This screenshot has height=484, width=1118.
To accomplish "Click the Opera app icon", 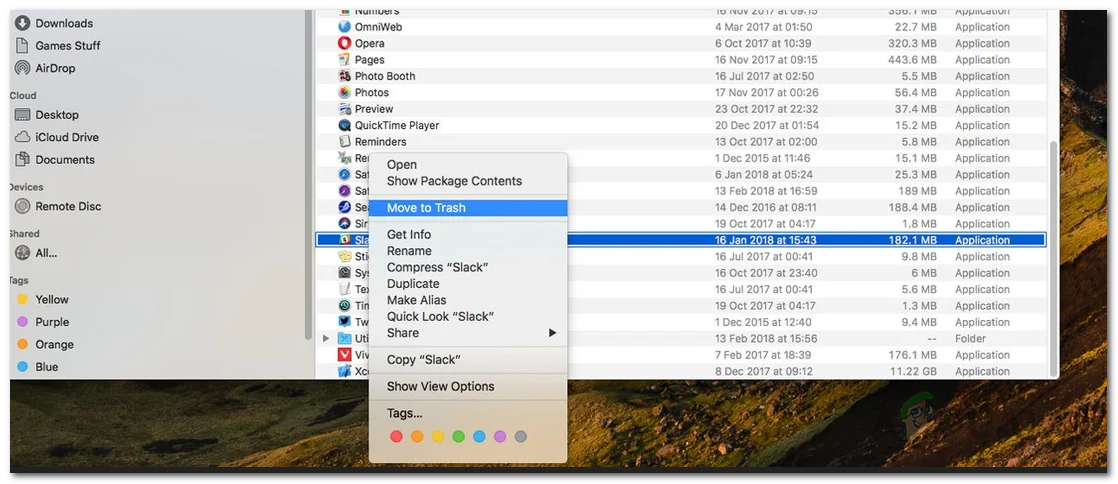I will tap(344, 43).
